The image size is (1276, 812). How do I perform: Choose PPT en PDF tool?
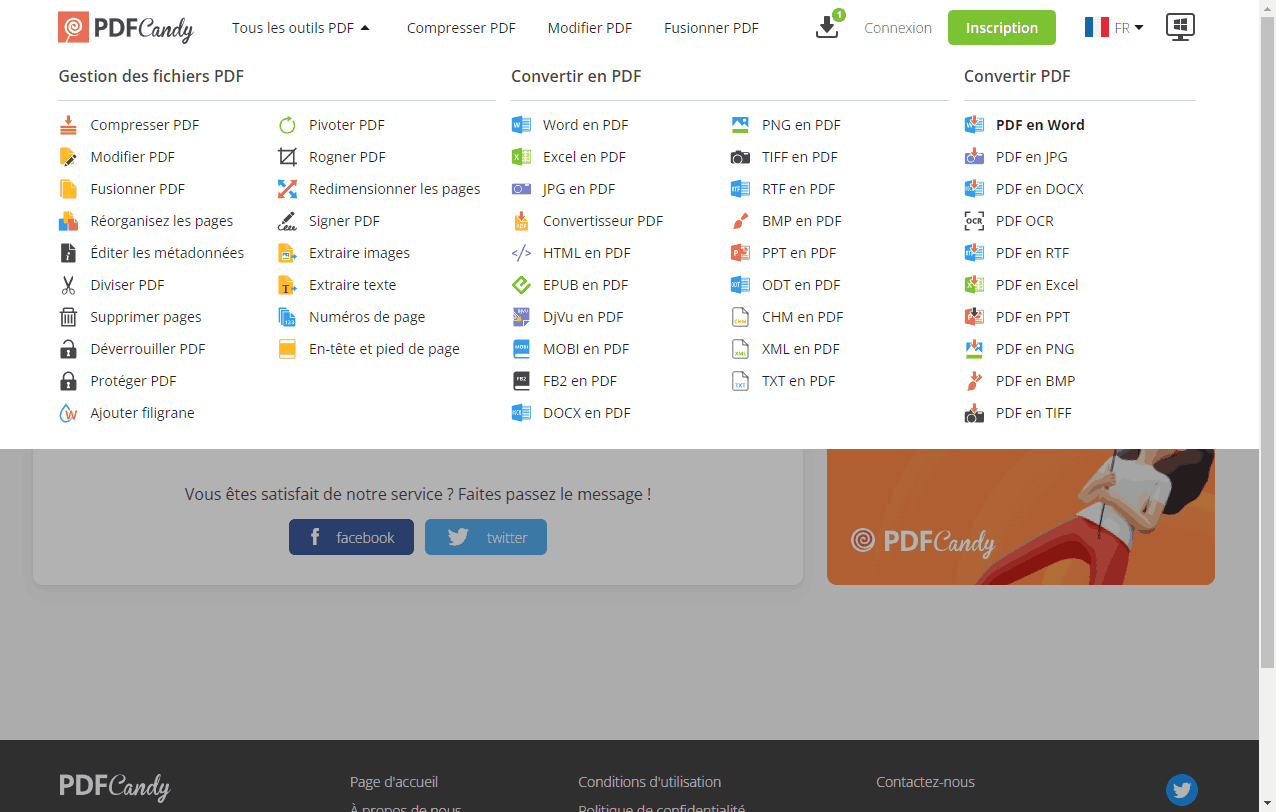coord(799,253)
